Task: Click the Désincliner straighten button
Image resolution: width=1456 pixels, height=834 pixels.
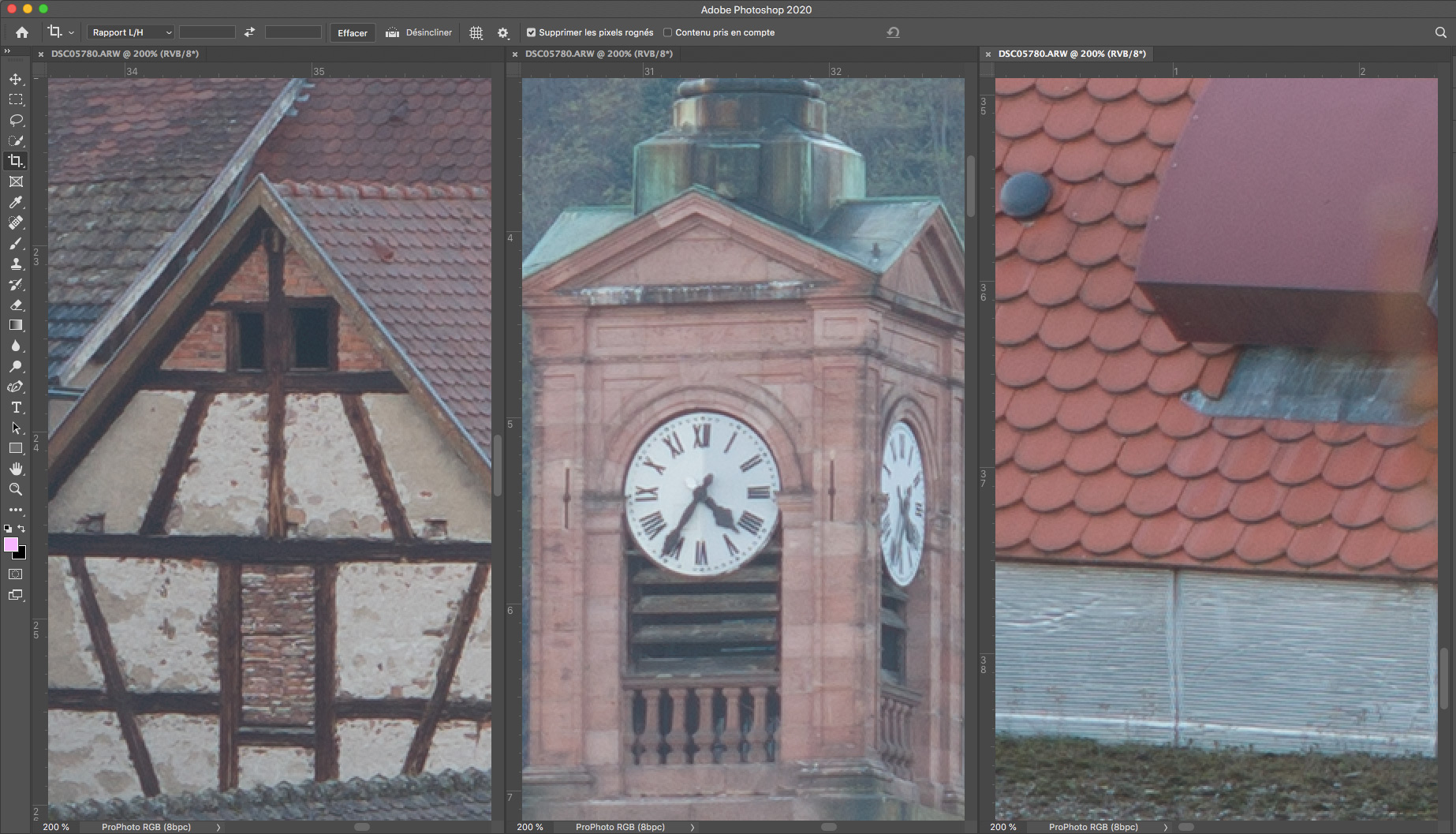Action: tap(419, 32)
